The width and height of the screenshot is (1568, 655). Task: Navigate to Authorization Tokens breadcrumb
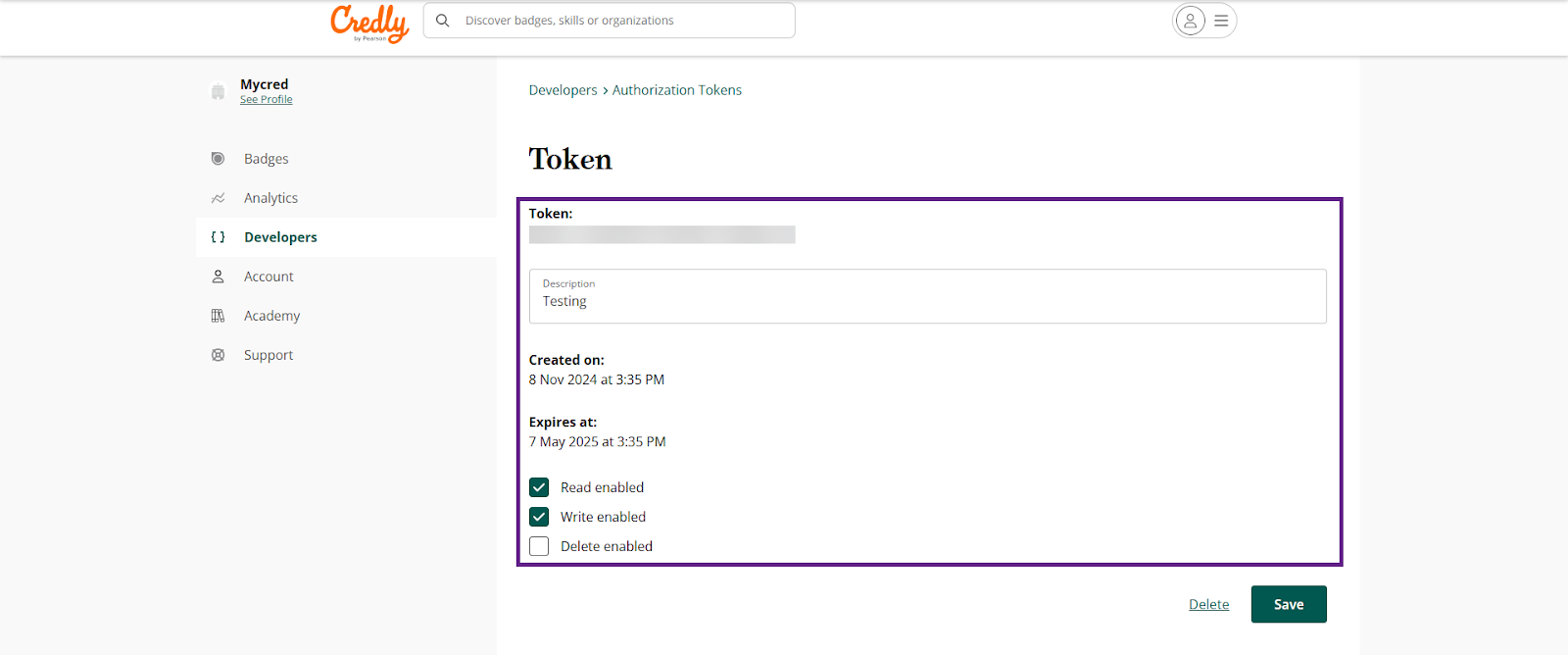tap(676, 90)
